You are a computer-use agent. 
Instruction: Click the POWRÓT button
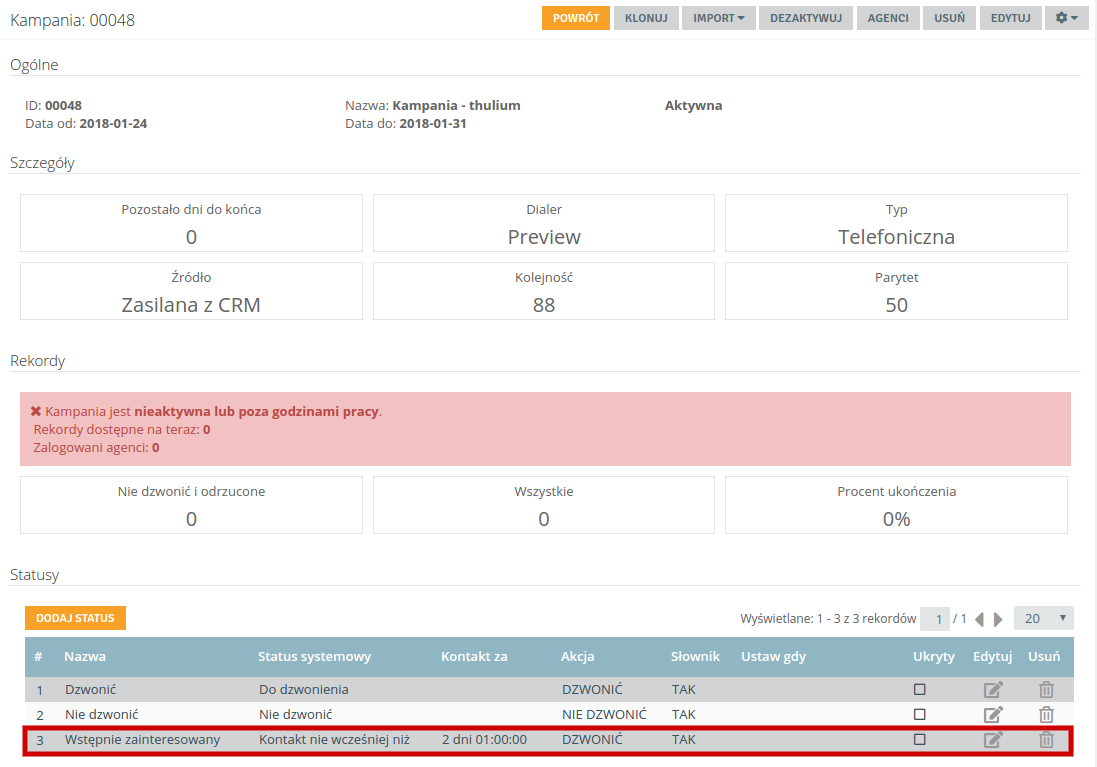click(576, 18)
